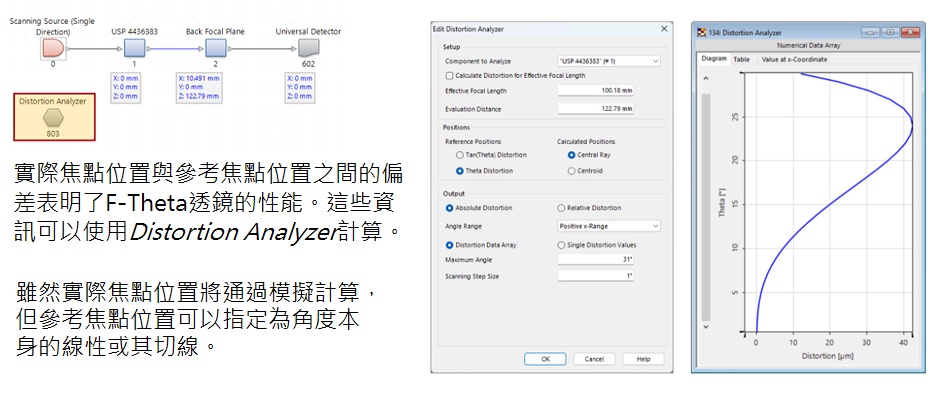Edit the Effective Focal Length field

[595, 91]
